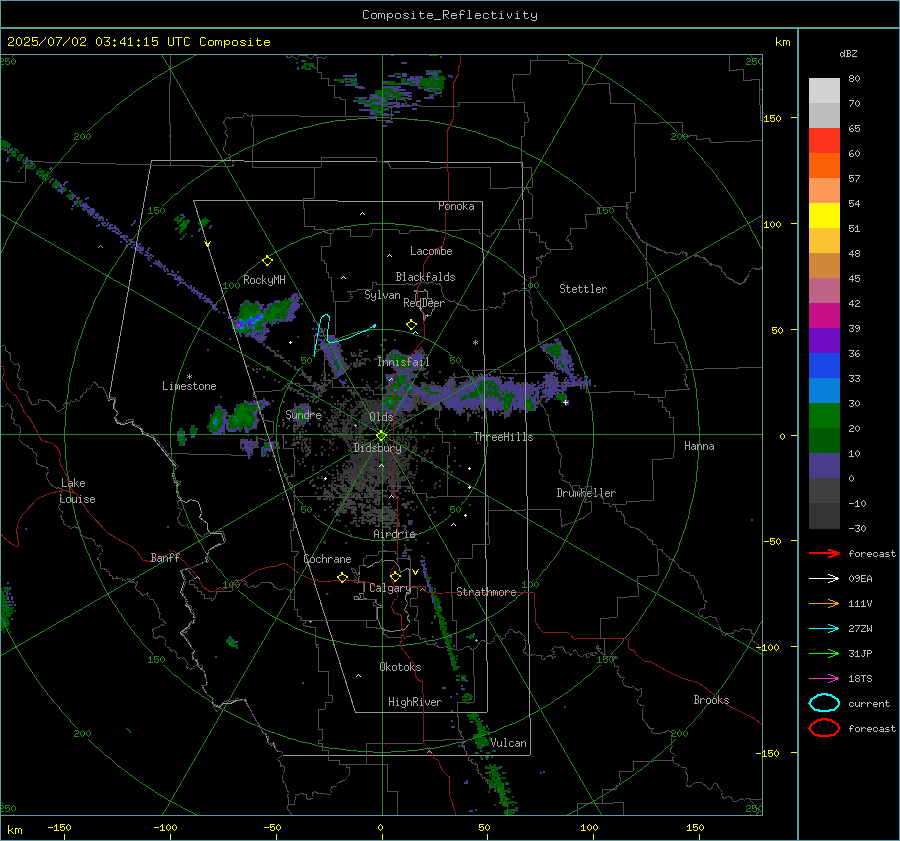The image size is (900, 841).
Task: Click the bright green swatch between 30 and 20
Action: click(x=824, y=416)
